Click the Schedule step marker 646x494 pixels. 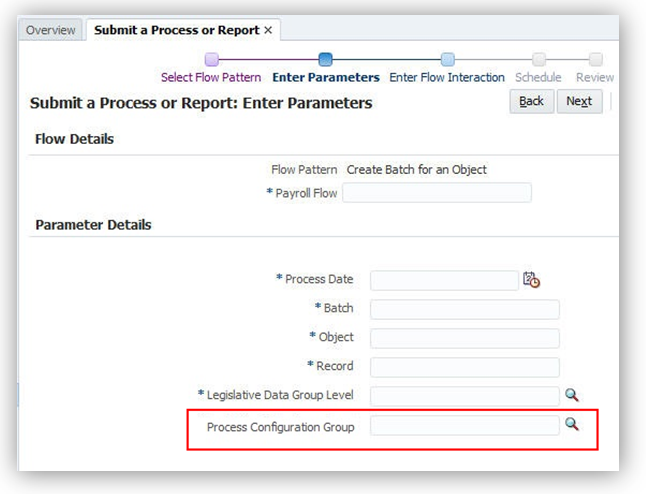(539, 59)
